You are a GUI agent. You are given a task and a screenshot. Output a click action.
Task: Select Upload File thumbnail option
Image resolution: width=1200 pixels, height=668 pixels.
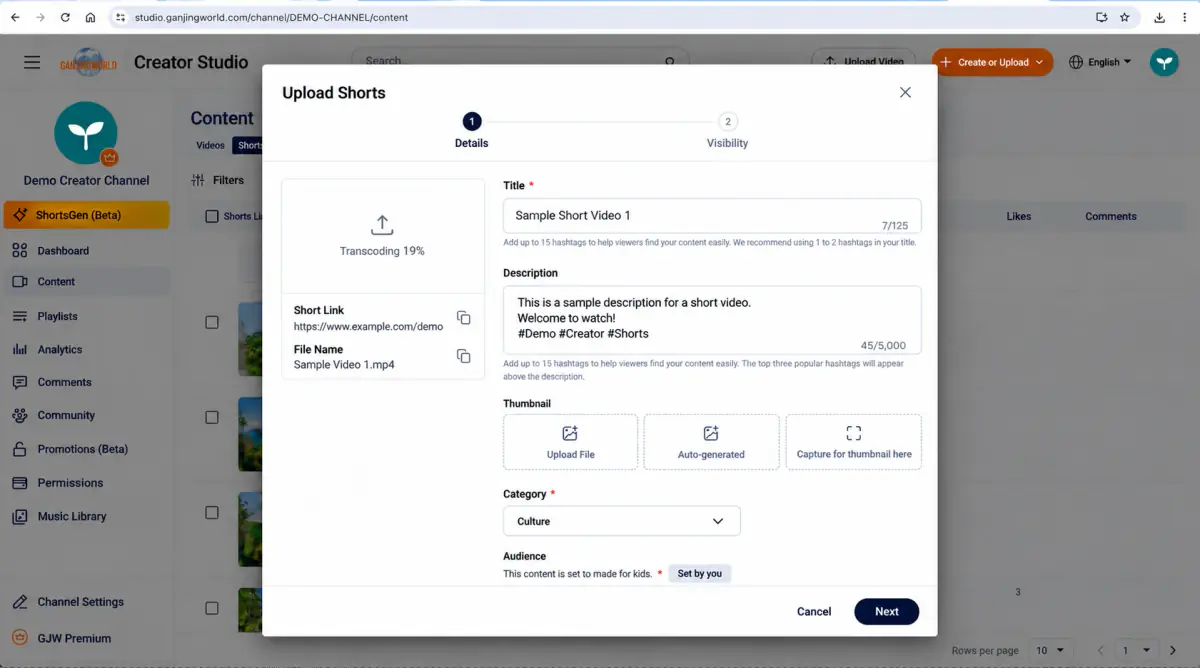[570, 442]
